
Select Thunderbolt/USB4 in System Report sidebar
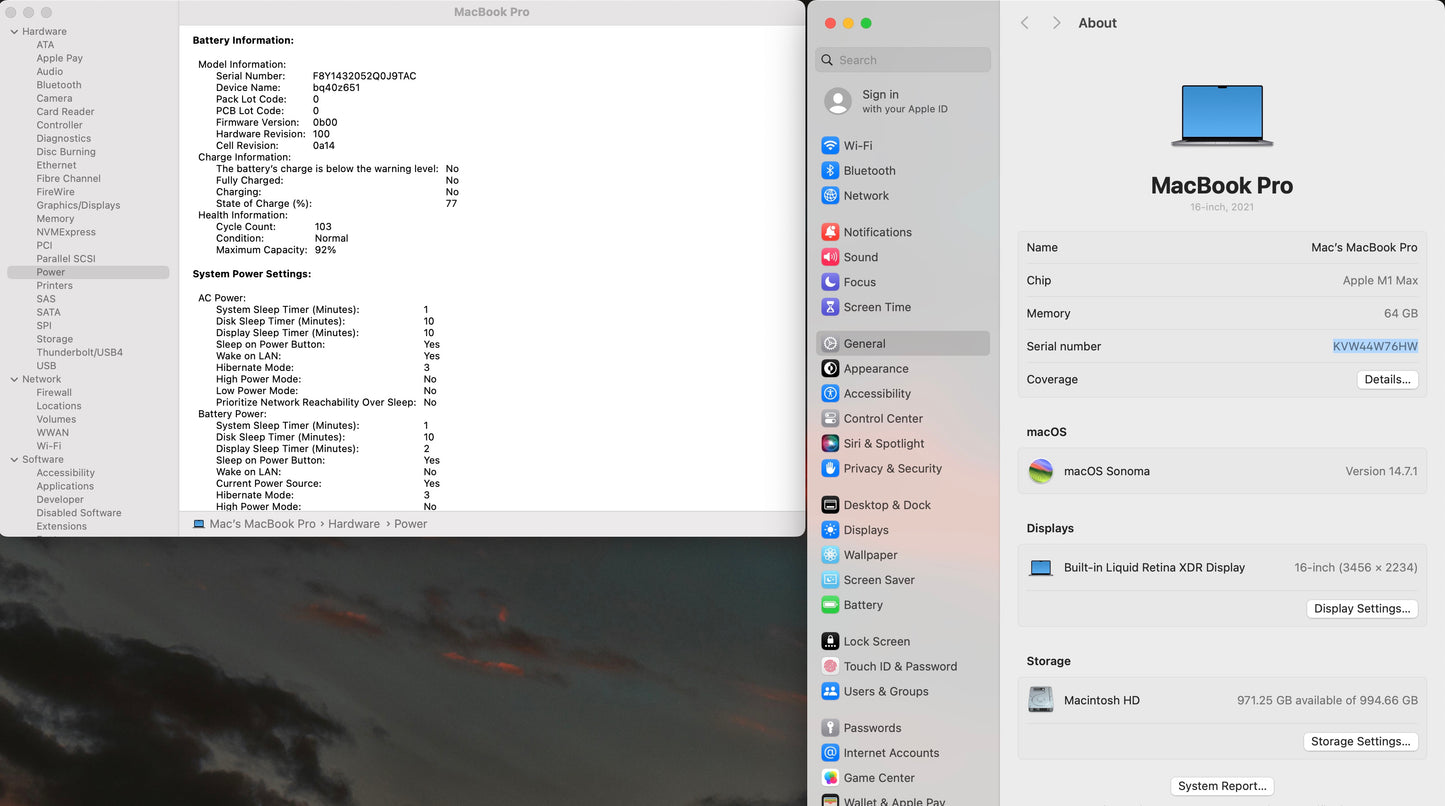(80, 353)
